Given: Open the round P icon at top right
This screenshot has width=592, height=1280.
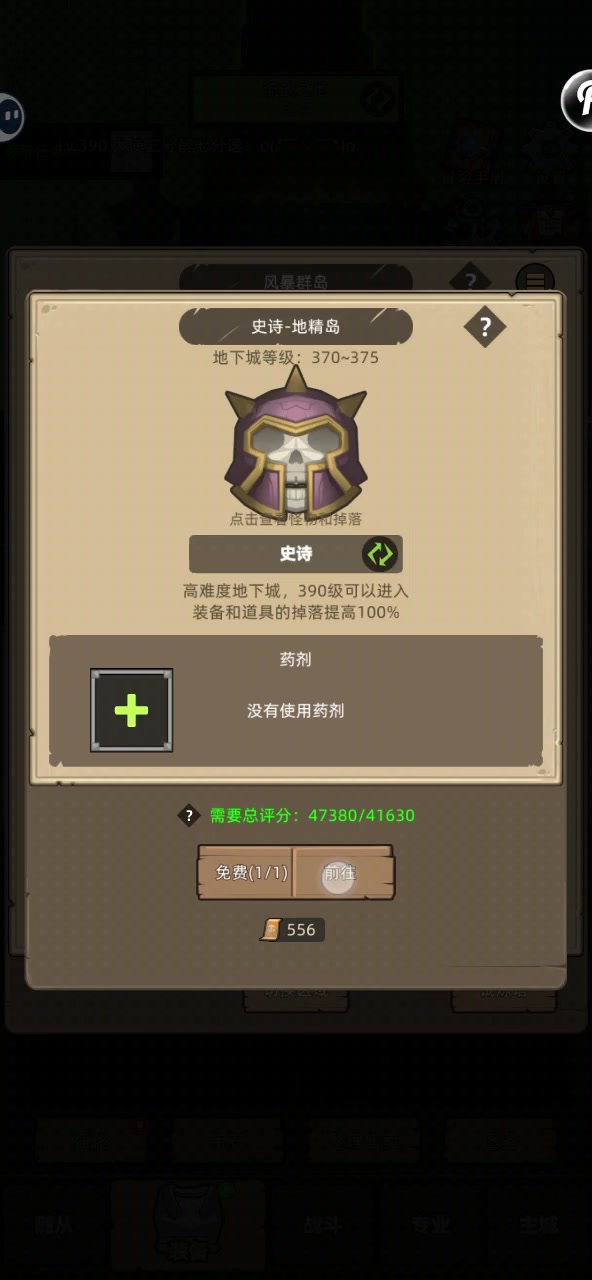Looking at the screenshot, I should tap(578, 101).
